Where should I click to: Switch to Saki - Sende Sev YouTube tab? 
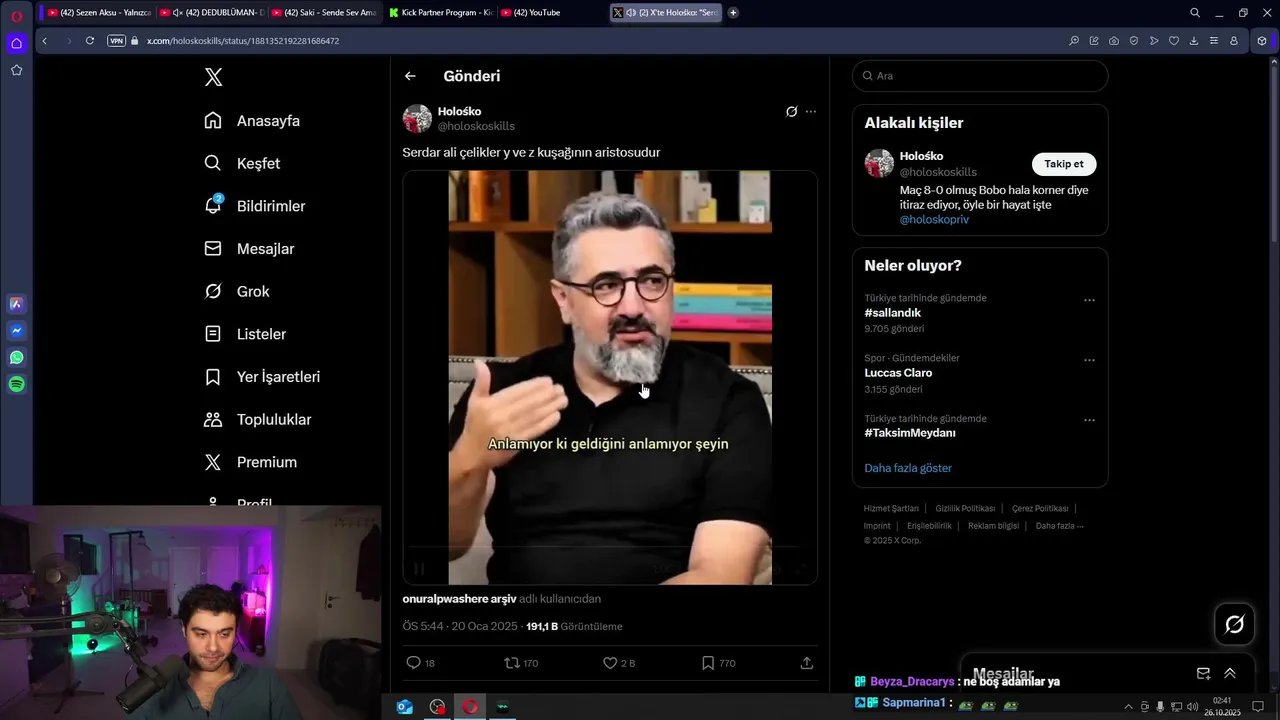(323, 13)
